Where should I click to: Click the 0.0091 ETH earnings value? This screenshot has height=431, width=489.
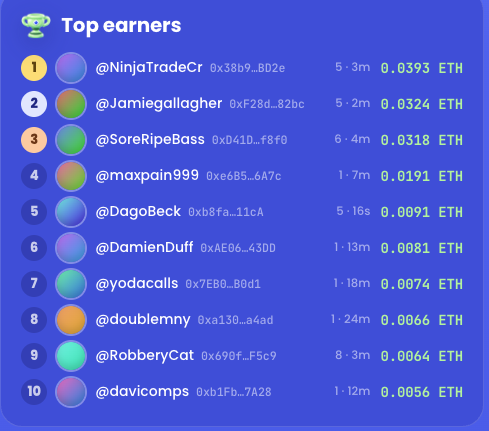422,212
